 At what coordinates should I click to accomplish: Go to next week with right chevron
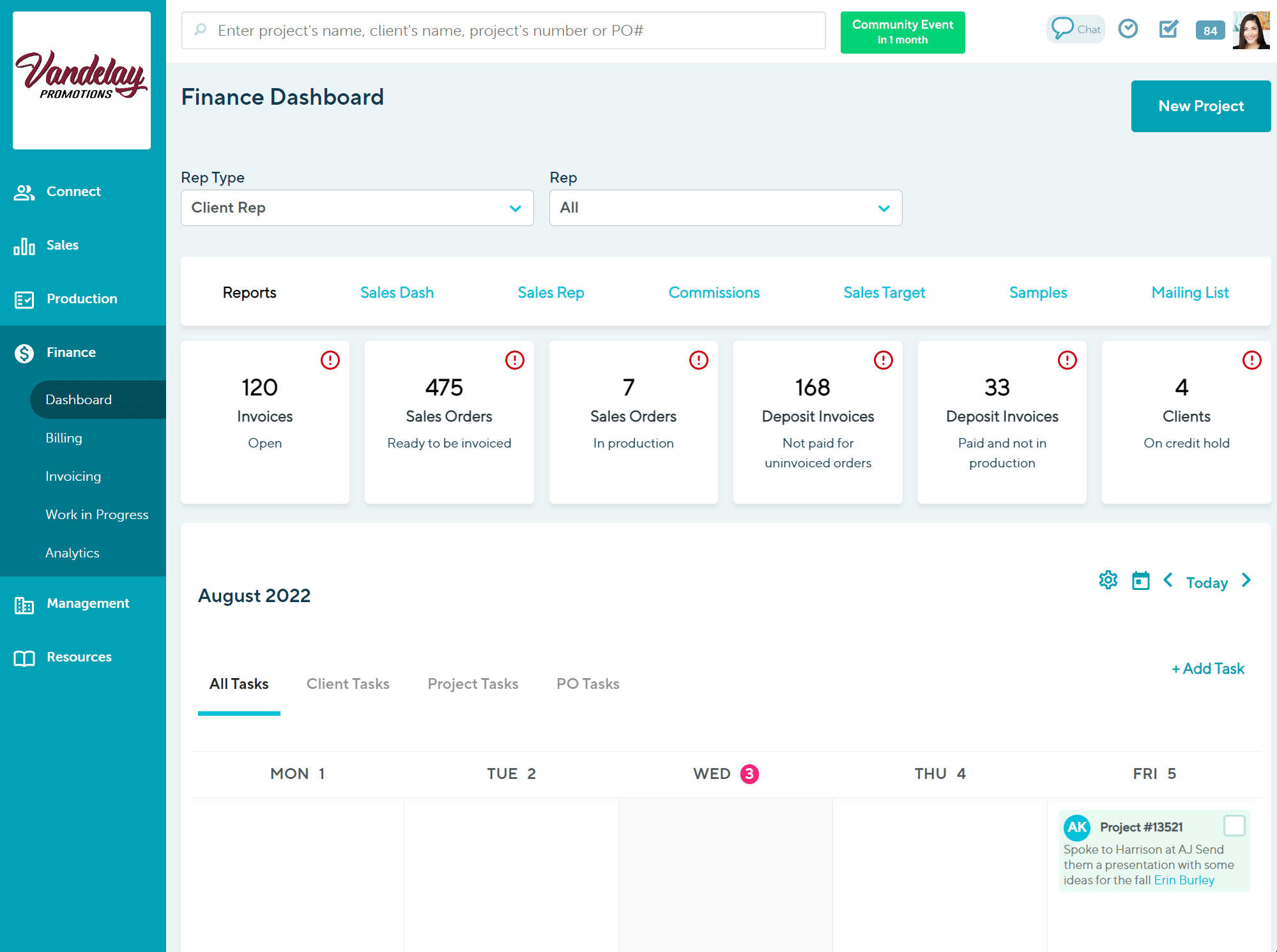1246,580
